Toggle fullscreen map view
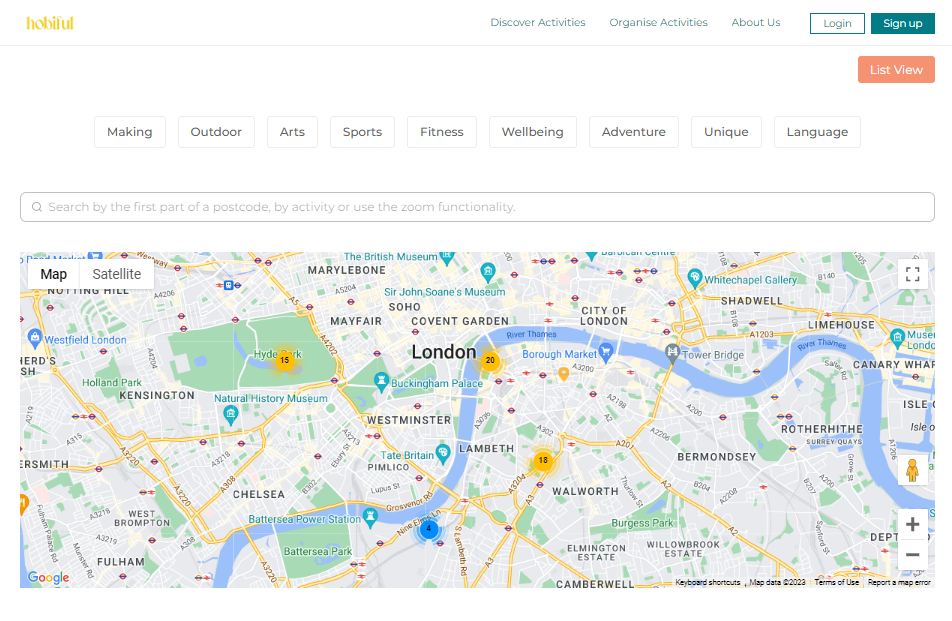The image size is (952, 621). tap(912, 274)
